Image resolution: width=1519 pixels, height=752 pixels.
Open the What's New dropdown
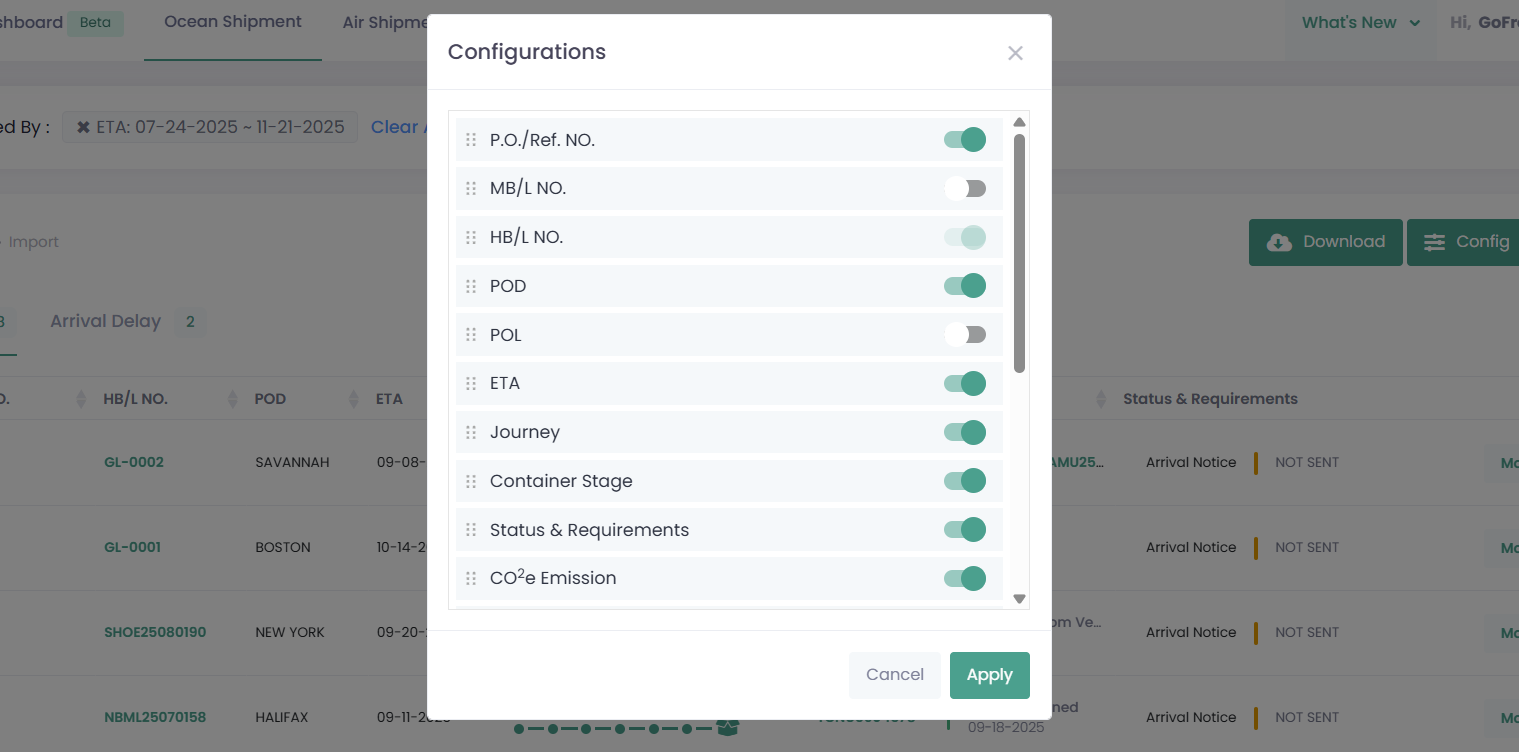1360,23
